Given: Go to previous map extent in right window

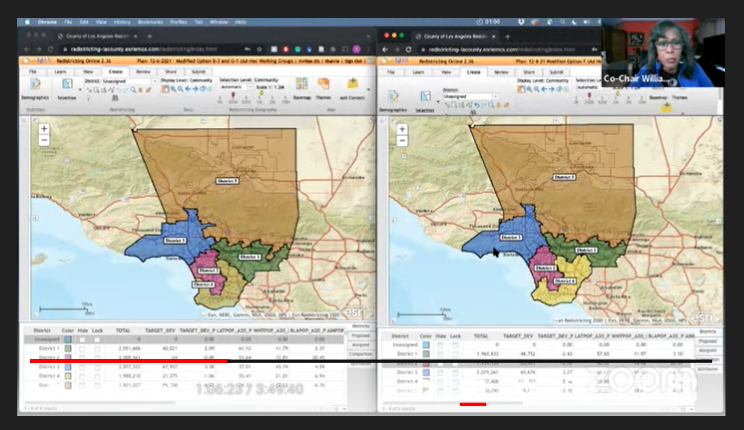Looking at the screenshot, I should (544, 89).
